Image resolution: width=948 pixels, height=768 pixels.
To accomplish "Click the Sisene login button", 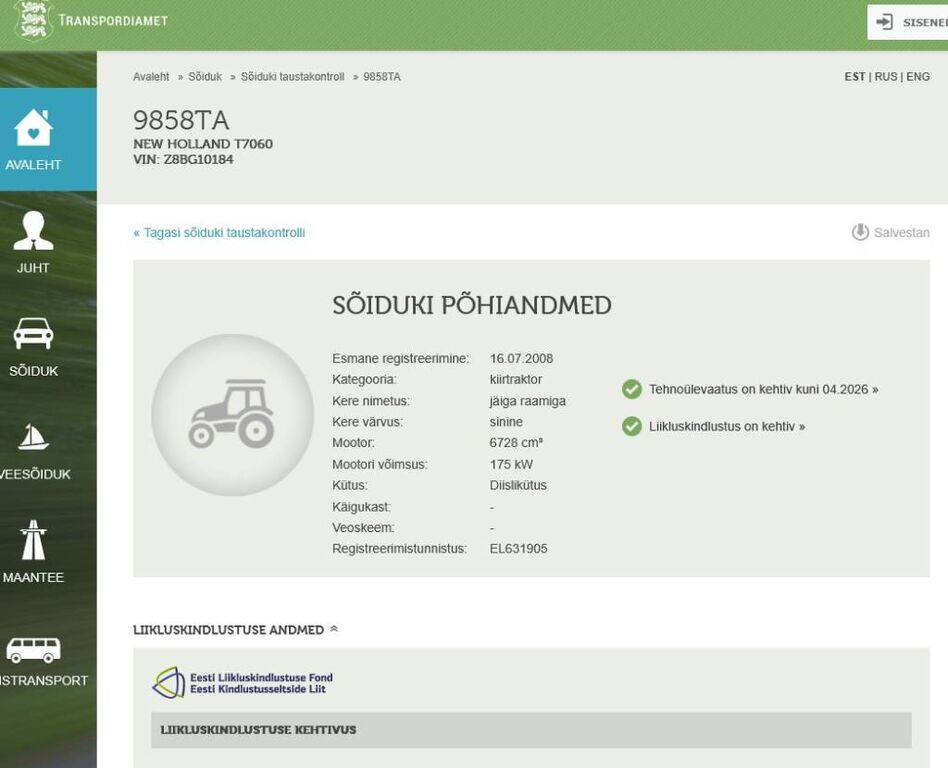I will pyautogui.click(x=907, y=22).
